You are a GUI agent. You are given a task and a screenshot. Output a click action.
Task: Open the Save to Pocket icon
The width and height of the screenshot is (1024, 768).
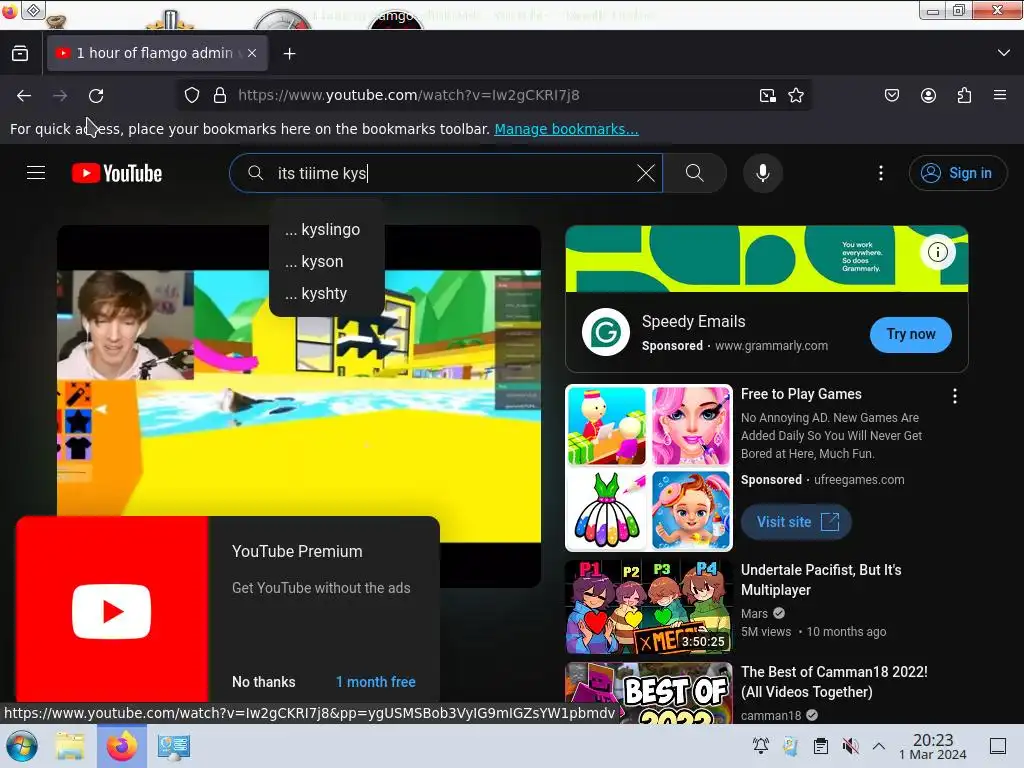[891, 95]
